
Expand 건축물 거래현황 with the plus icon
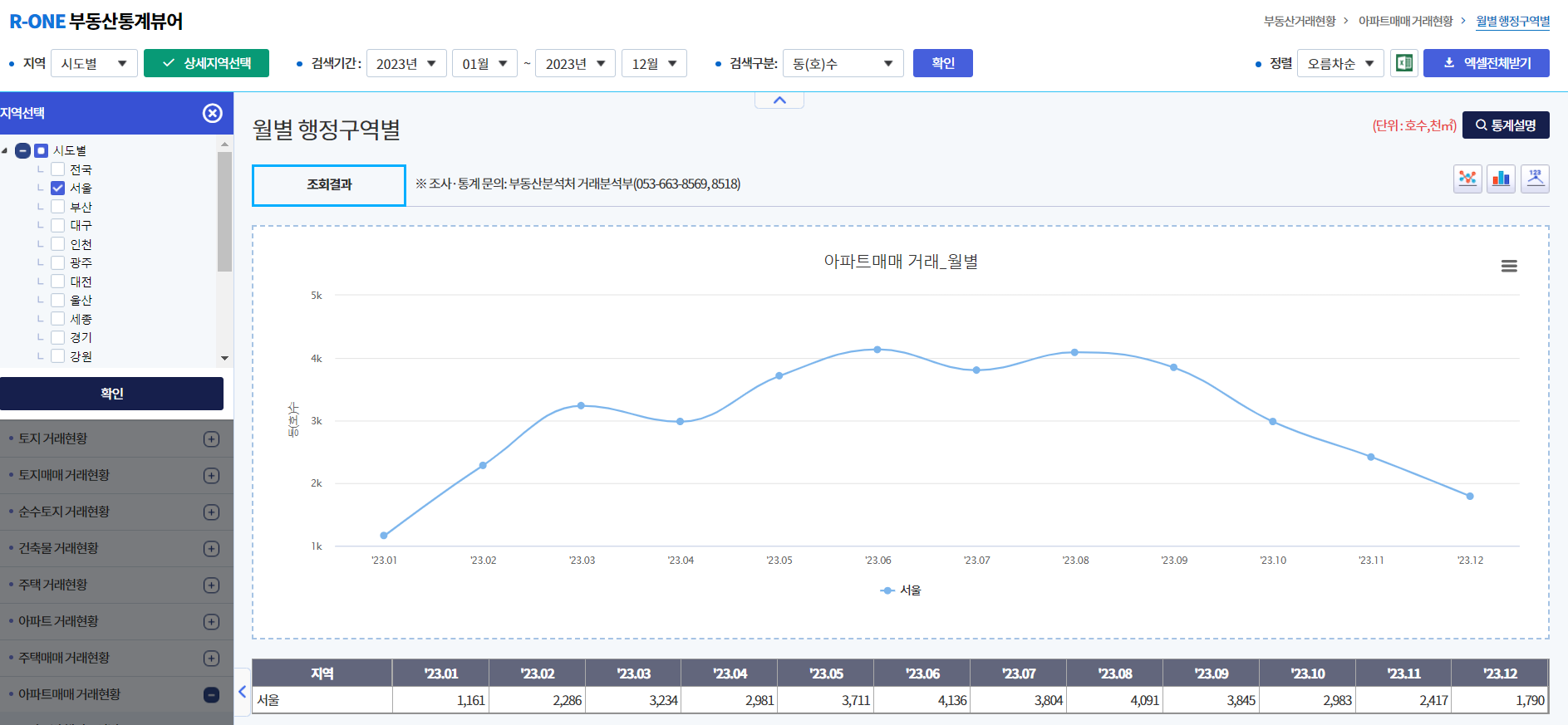coord(212,549)
